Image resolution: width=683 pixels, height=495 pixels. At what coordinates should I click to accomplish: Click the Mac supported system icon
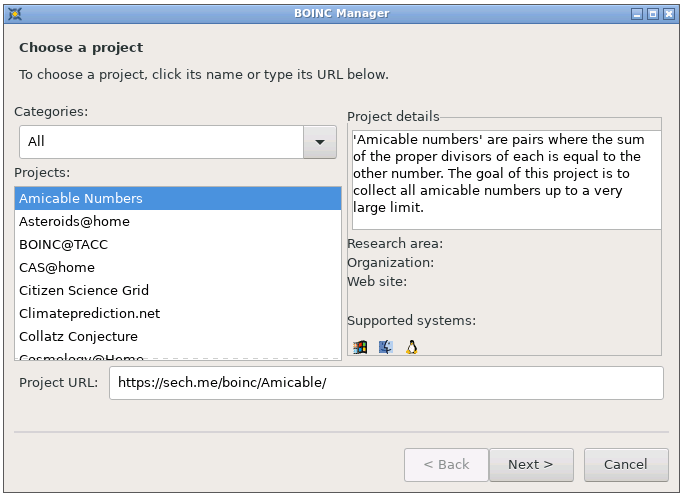click(385, 347)
